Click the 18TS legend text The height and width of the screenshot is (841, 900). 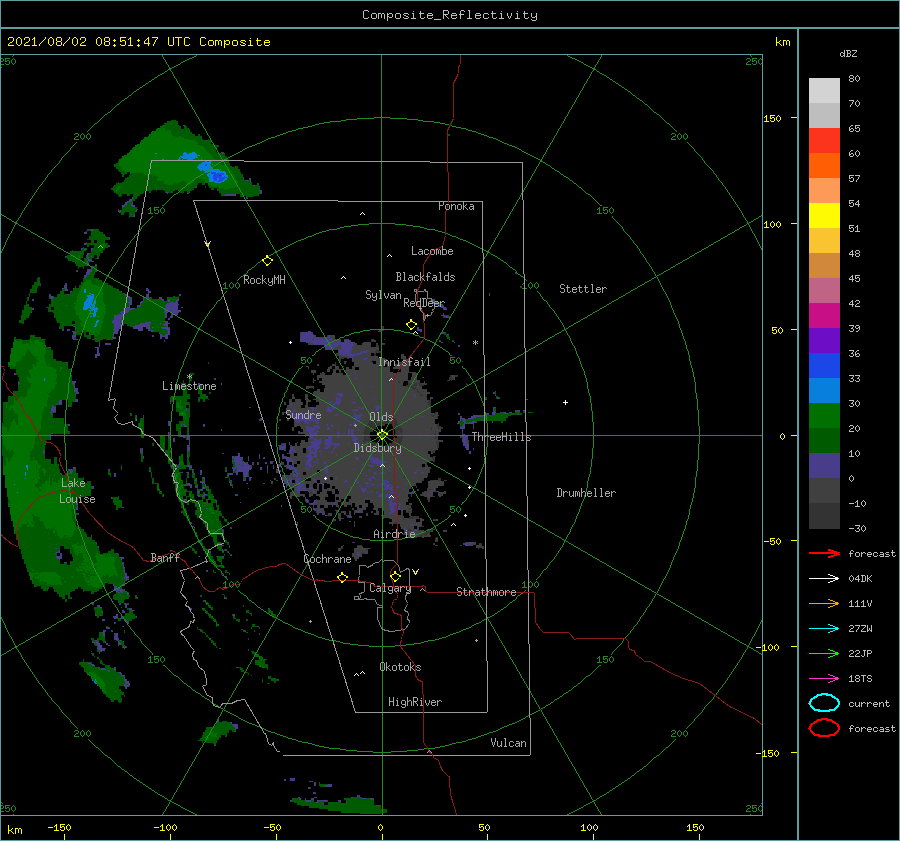click(860, 679)
